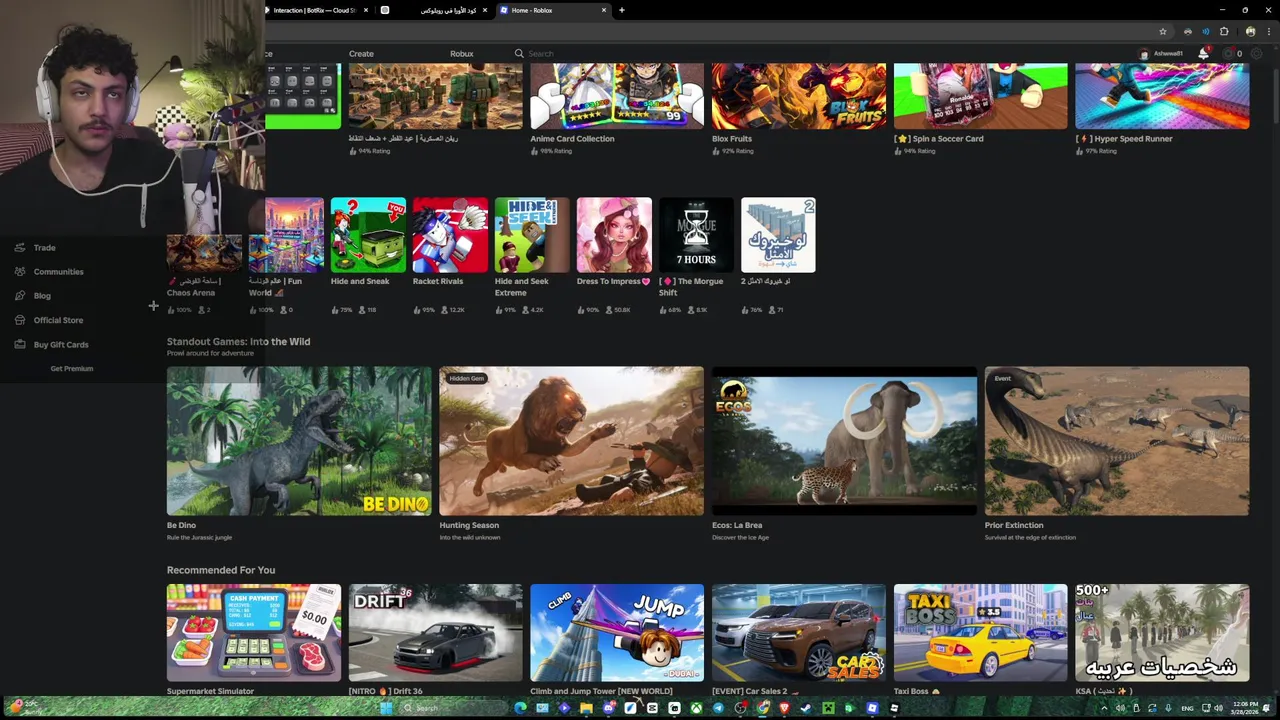
Task: Open the Blog sidebar icon
Action: [20, 295]
